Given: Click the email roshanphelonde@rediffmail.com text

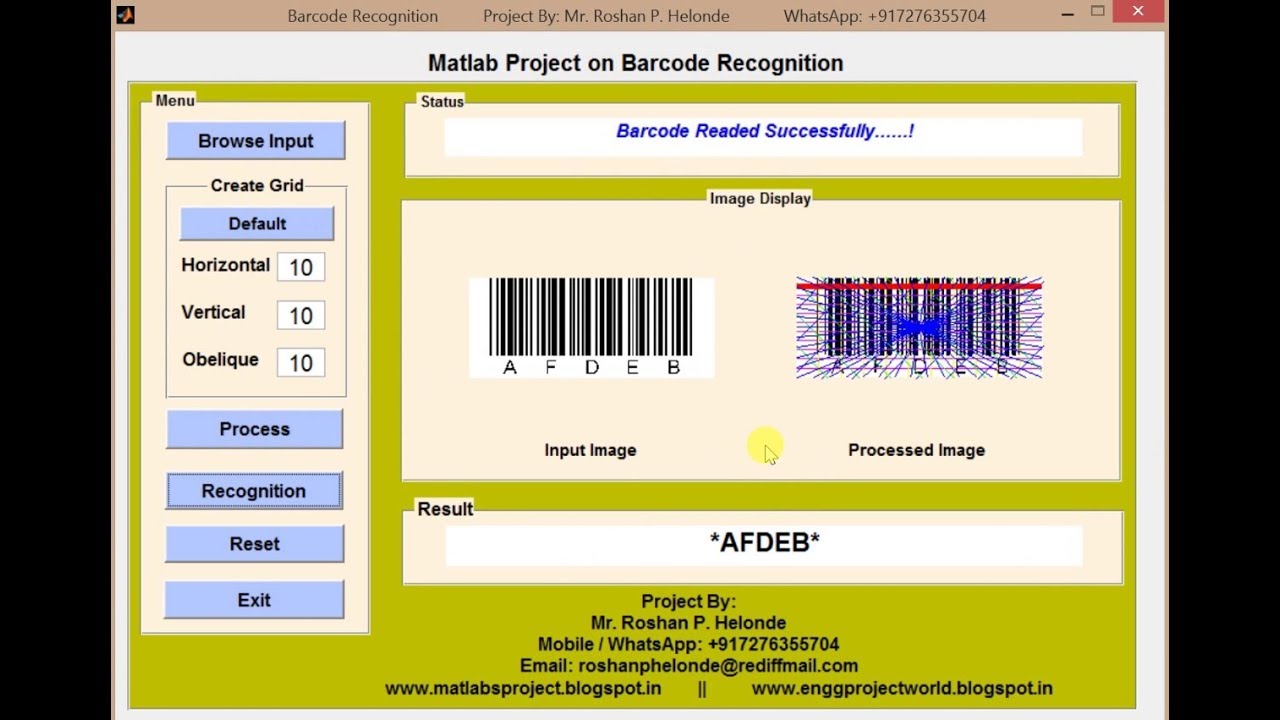Looking at the screenshot, I should (x=718, y=666).
